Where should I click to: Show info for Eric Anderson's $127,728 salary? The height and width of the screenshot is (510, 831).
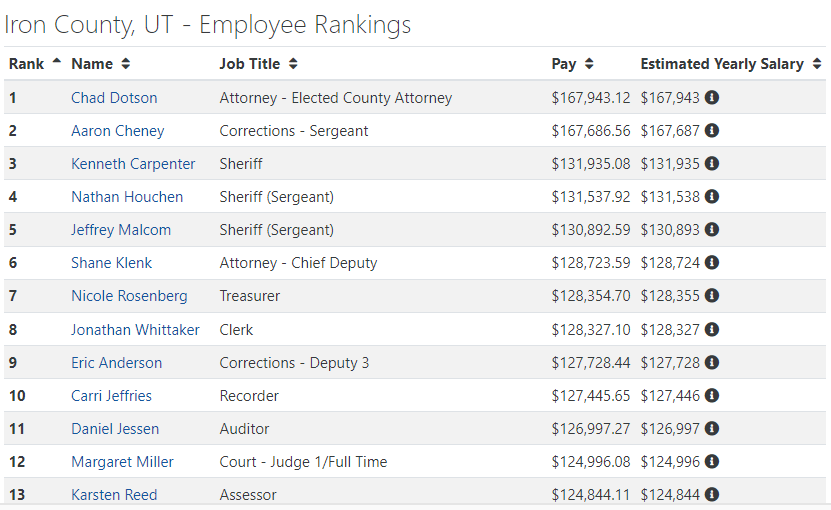coord(712,363)
